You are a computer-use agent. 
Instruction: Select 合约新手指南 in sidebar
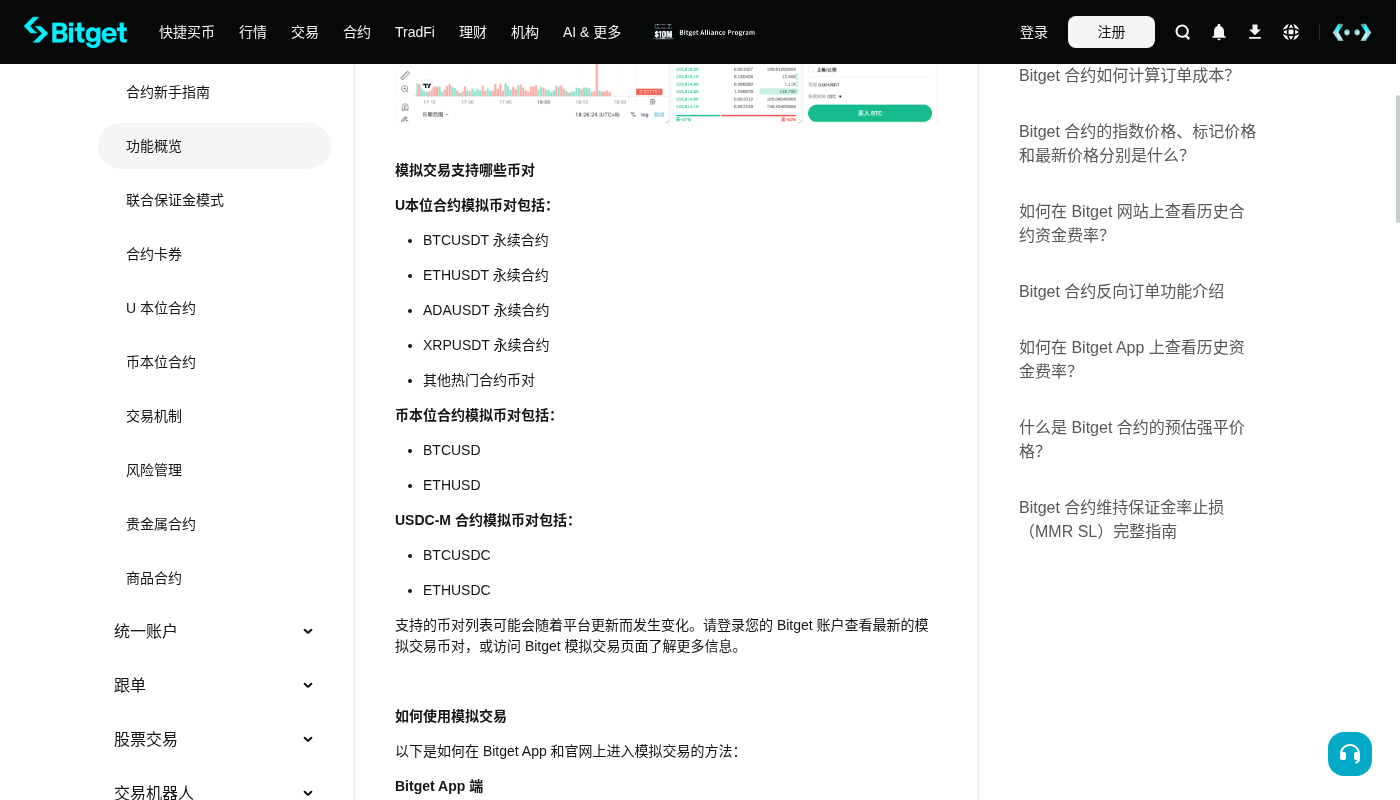[214, 92]
